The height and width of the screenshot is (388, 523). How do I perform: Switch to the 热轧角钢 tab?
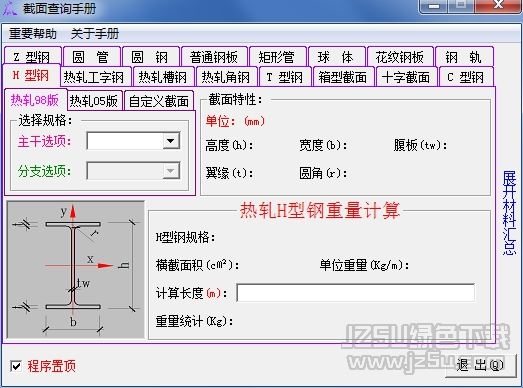226,77
